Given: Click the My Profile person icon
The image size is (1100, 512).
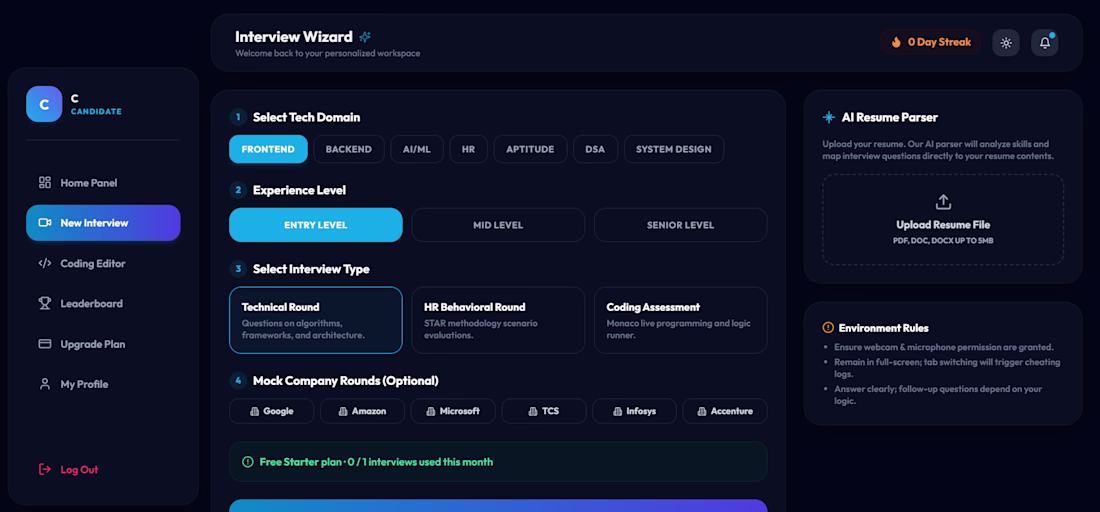Looking at the screenshot, I should 45,384.
